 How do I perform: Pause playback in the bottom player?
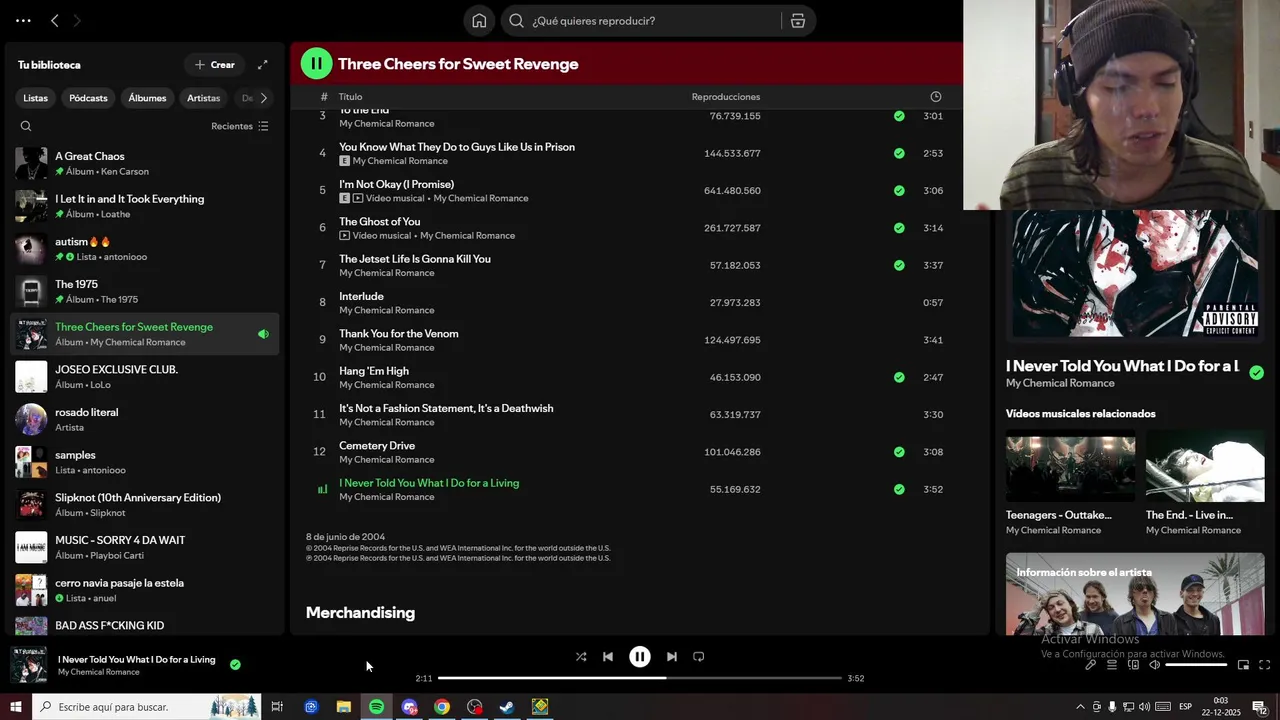tap(640, 657)
